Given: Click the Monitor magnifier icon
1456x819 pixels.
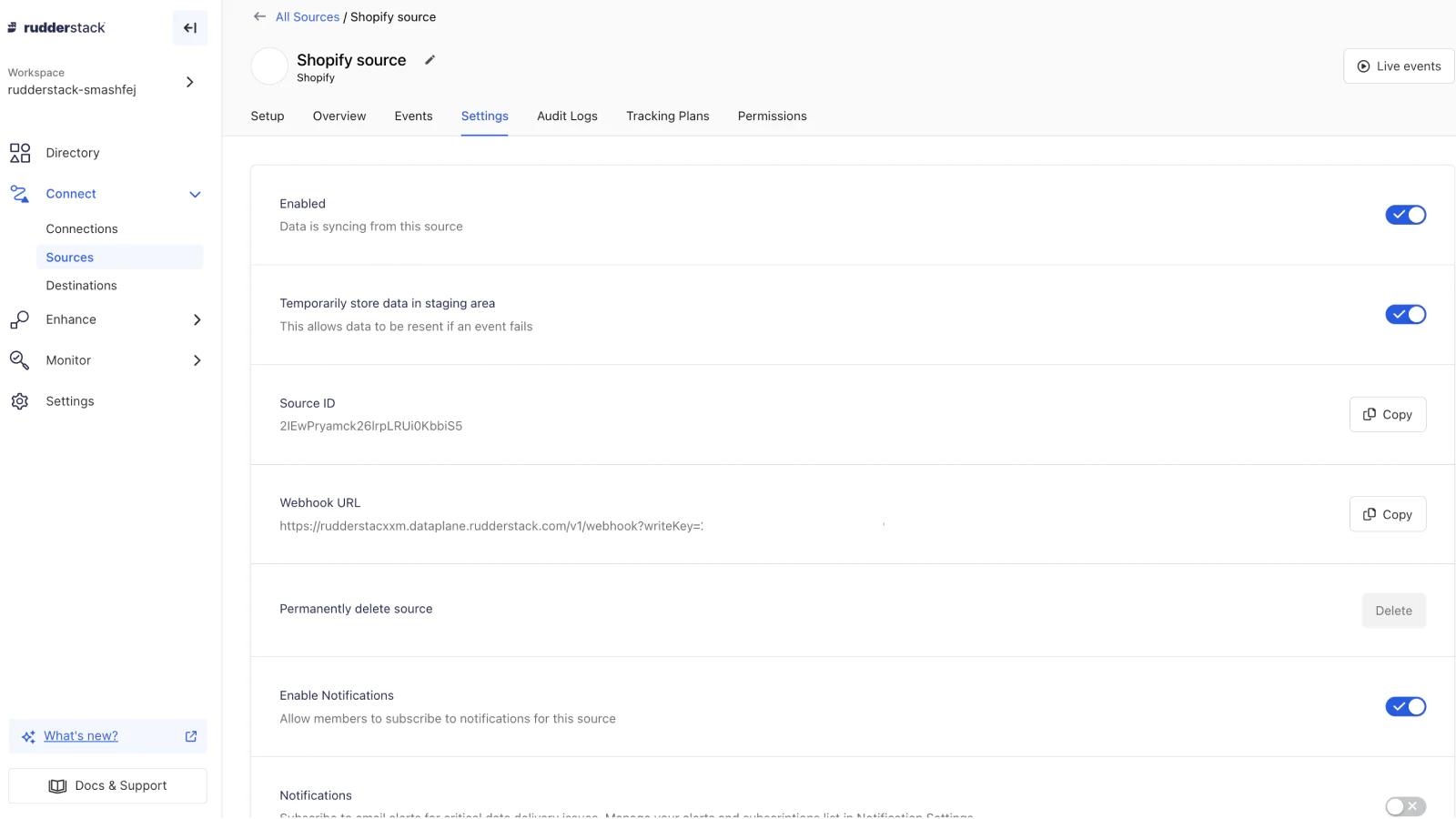Looking at the screenshot, I should pyautogui.click(x=20, y=360).
